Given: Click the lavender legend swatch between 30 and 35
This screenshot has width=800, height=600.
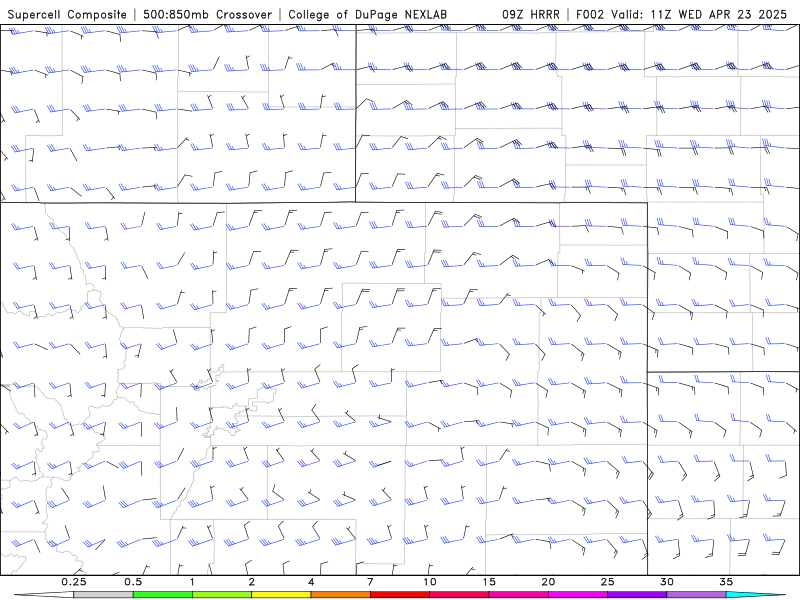Looking at the screenshot, I should pos(696,595).
